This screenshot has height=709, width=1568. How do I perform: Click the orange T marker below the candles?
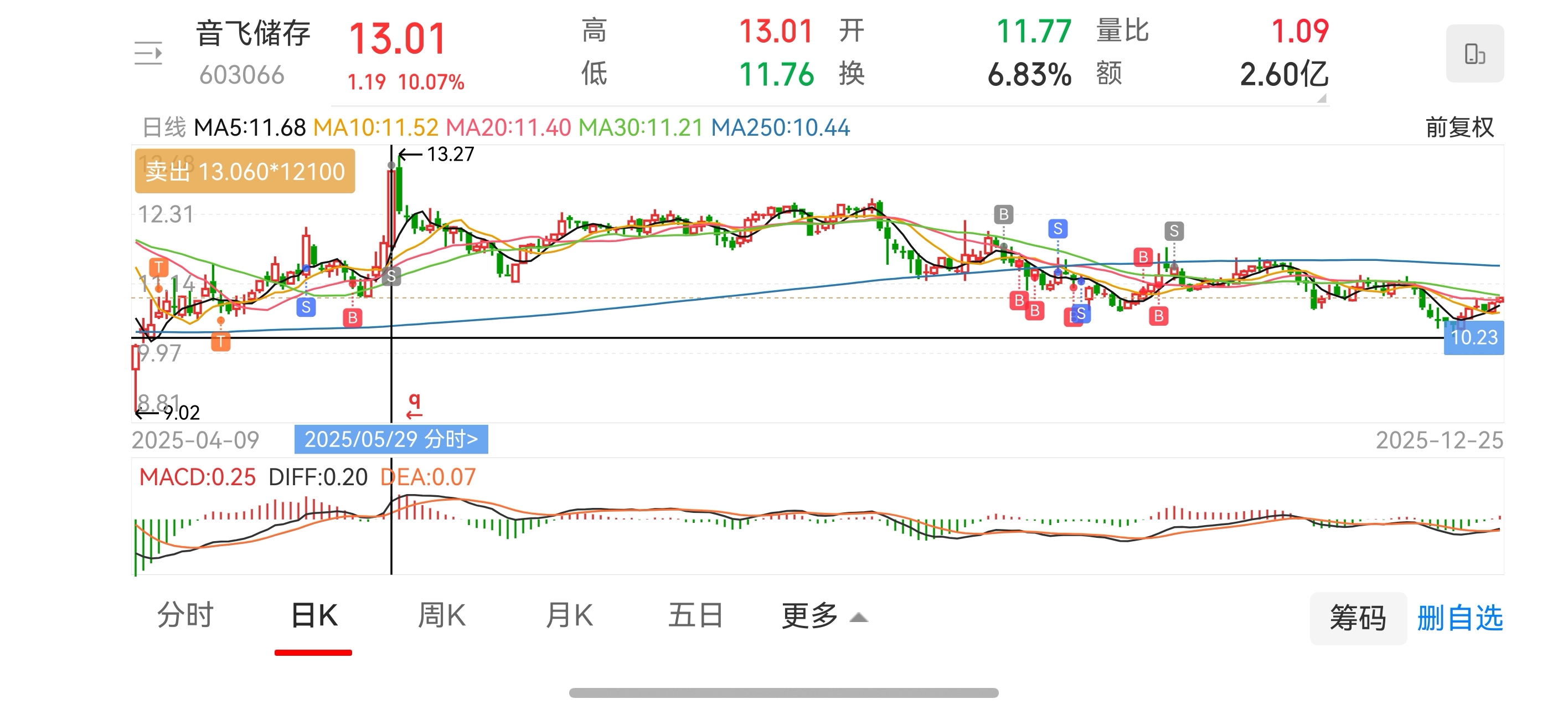220,342
